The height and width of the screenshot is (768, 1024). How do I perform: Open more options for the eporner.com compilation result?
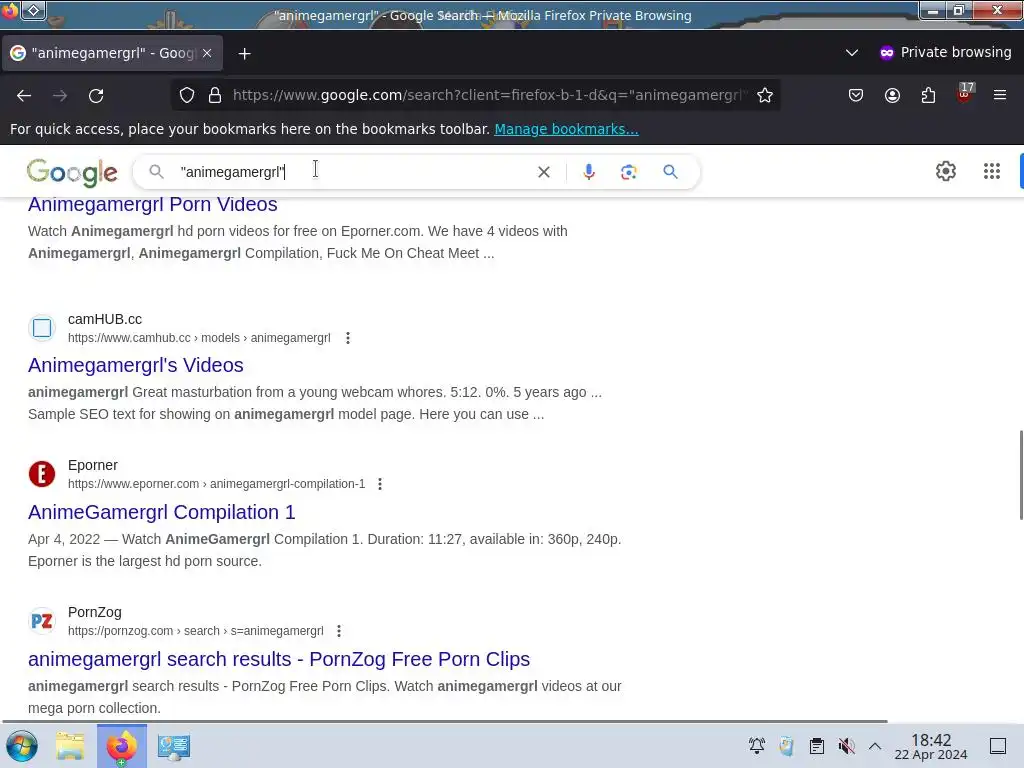tap(379, 484)
